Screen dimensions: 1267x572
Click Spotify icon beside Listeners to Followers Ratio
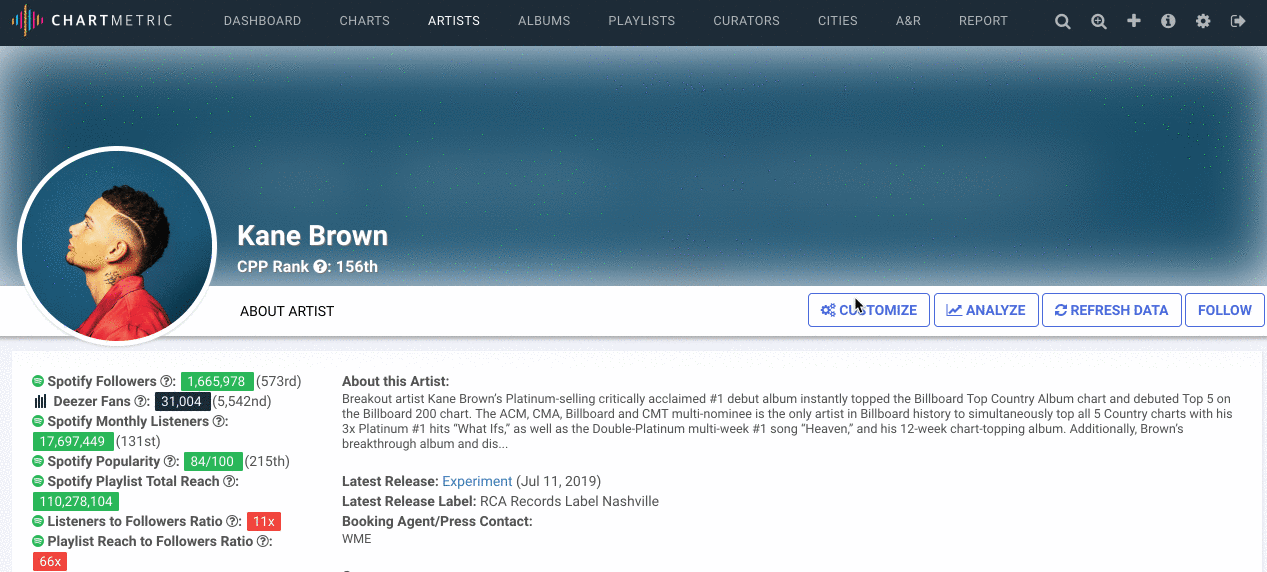(x=38, y=521)
